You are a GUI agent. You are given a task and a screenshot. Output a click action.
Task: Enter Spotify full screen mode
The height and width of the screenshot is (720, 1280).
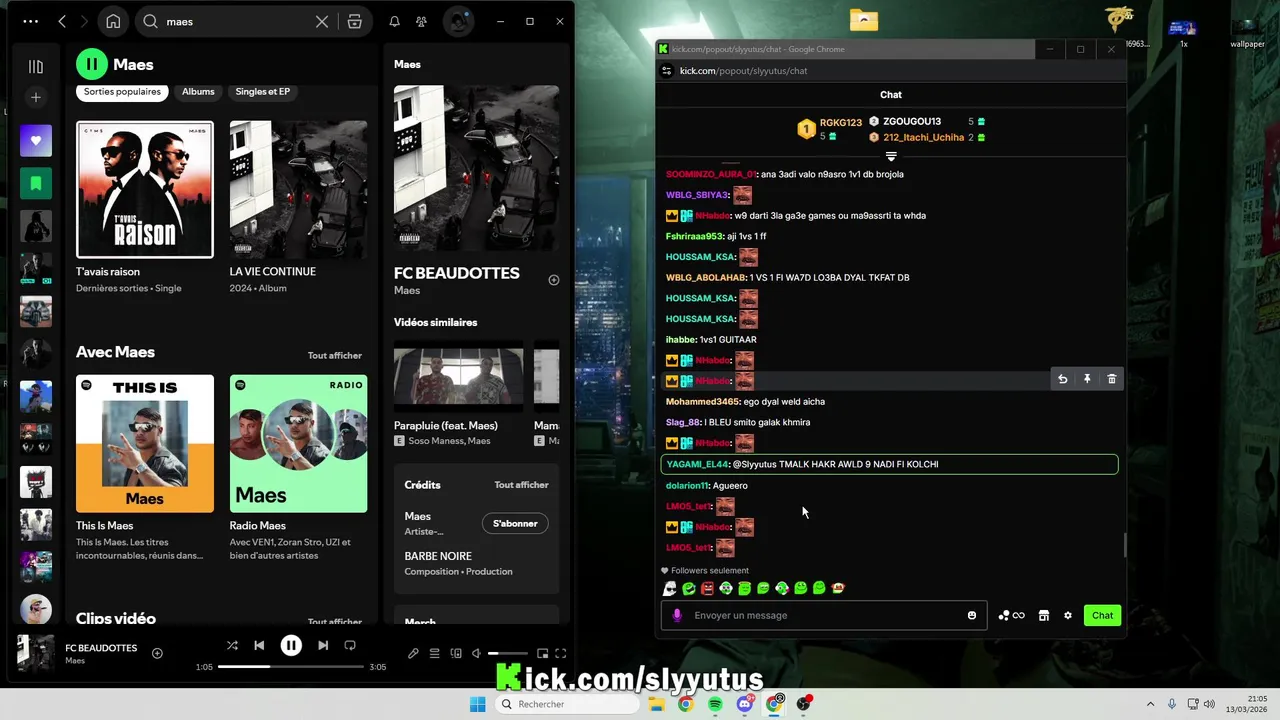[561, 653]
